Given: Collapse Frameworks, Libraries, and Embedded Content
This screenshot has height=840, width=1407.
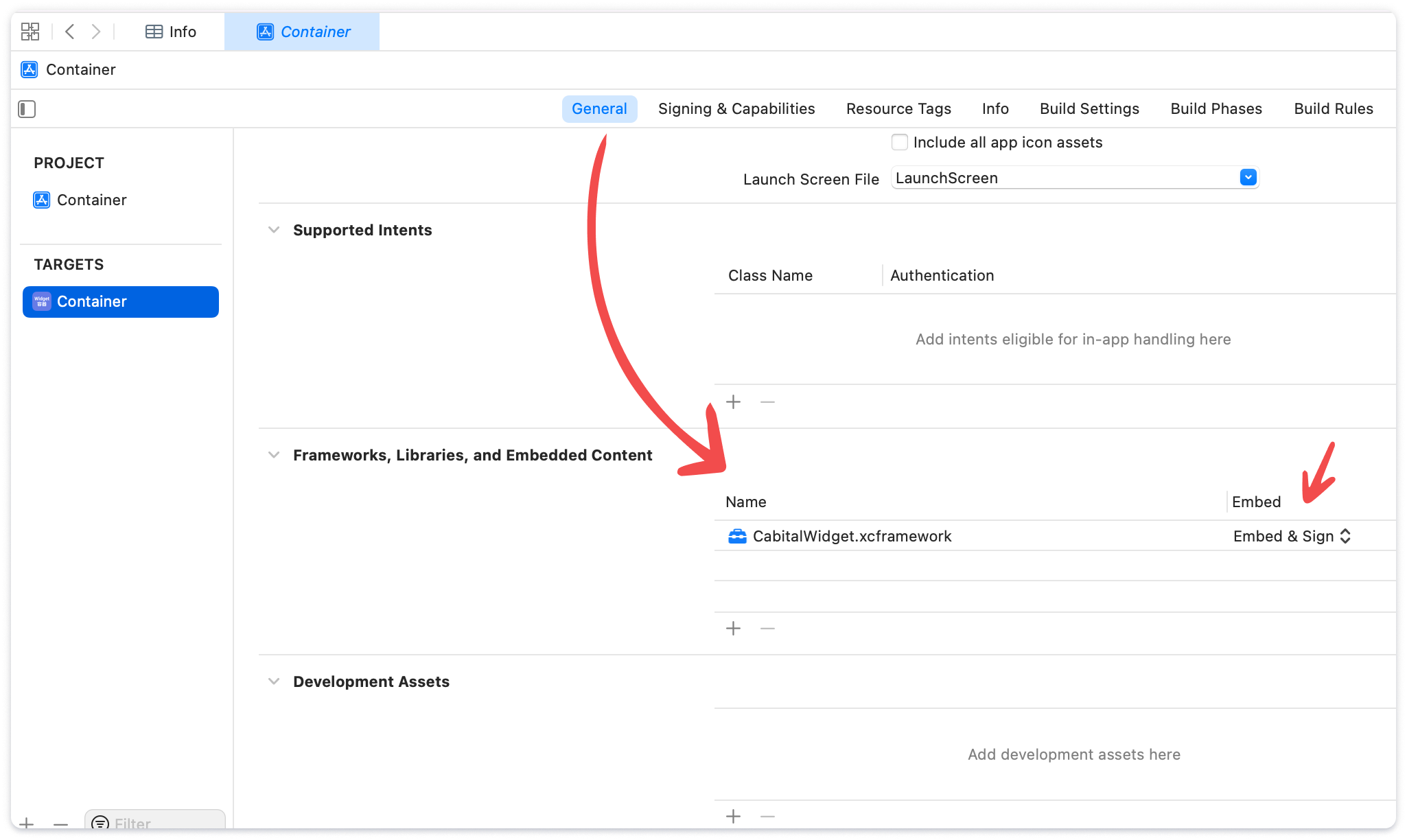Looking at the screenshot, I should (274, 455).
